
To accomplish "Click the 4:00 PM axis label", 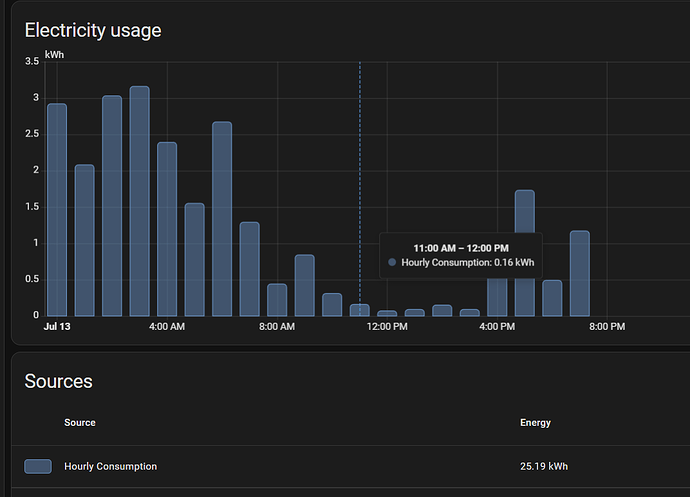I will [x=497, y=327].
